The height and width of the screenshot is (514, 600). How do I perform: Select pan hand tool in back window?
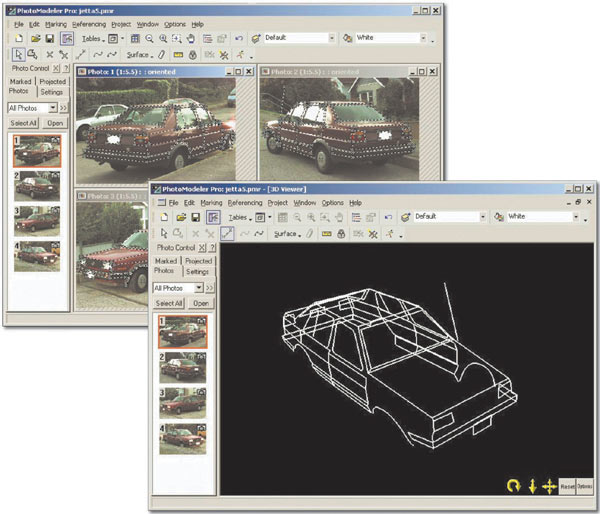click(x=191, y=38)
